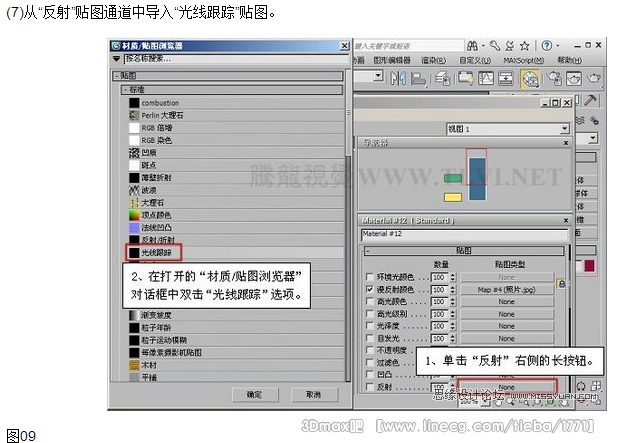Screen dimensions: 623x443
Task: Select the Mirror tool icon
Action: [x=398, y=78]
